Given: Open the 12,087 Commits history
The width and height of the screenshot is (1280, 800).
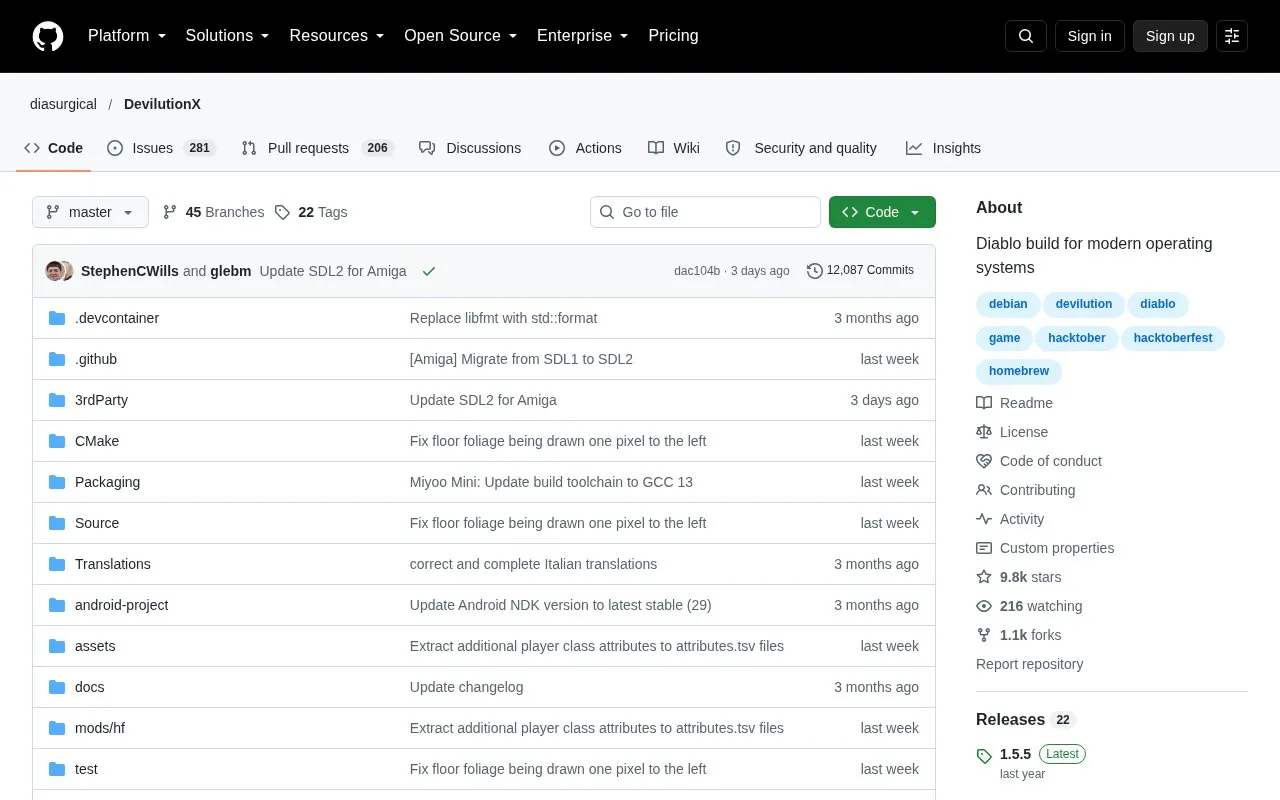Looking at the screenshot, I should 860,270.
